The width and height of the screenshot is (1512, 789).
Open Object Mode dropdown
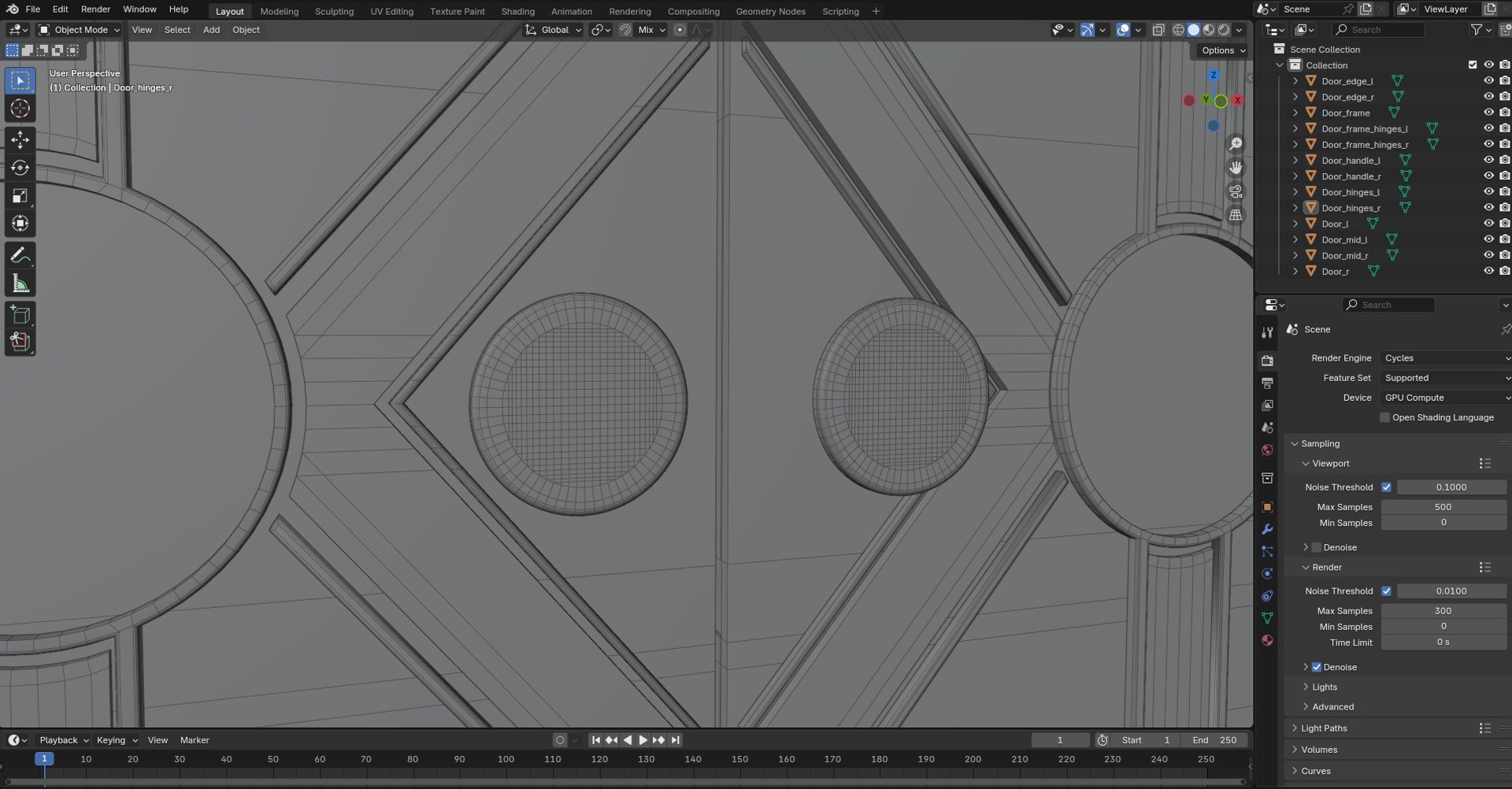point(80,30)
